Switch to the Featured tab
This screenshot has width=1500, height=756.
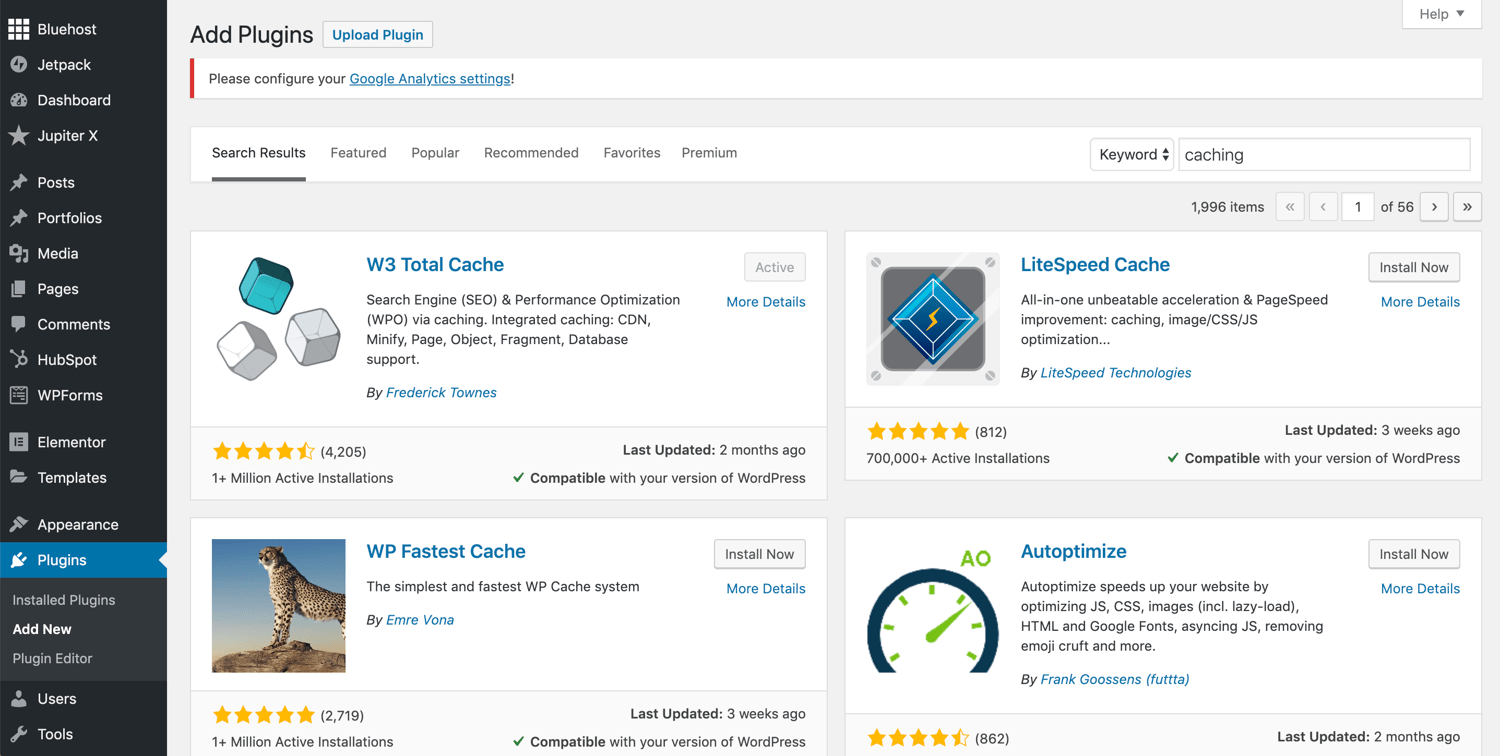[358, 153]
